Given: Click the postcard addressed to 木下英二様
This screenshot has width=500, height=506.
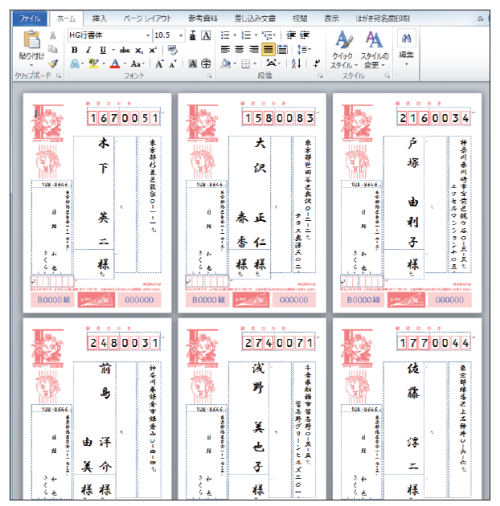Looking at the screenshot, I should click(x=97, y=203).
